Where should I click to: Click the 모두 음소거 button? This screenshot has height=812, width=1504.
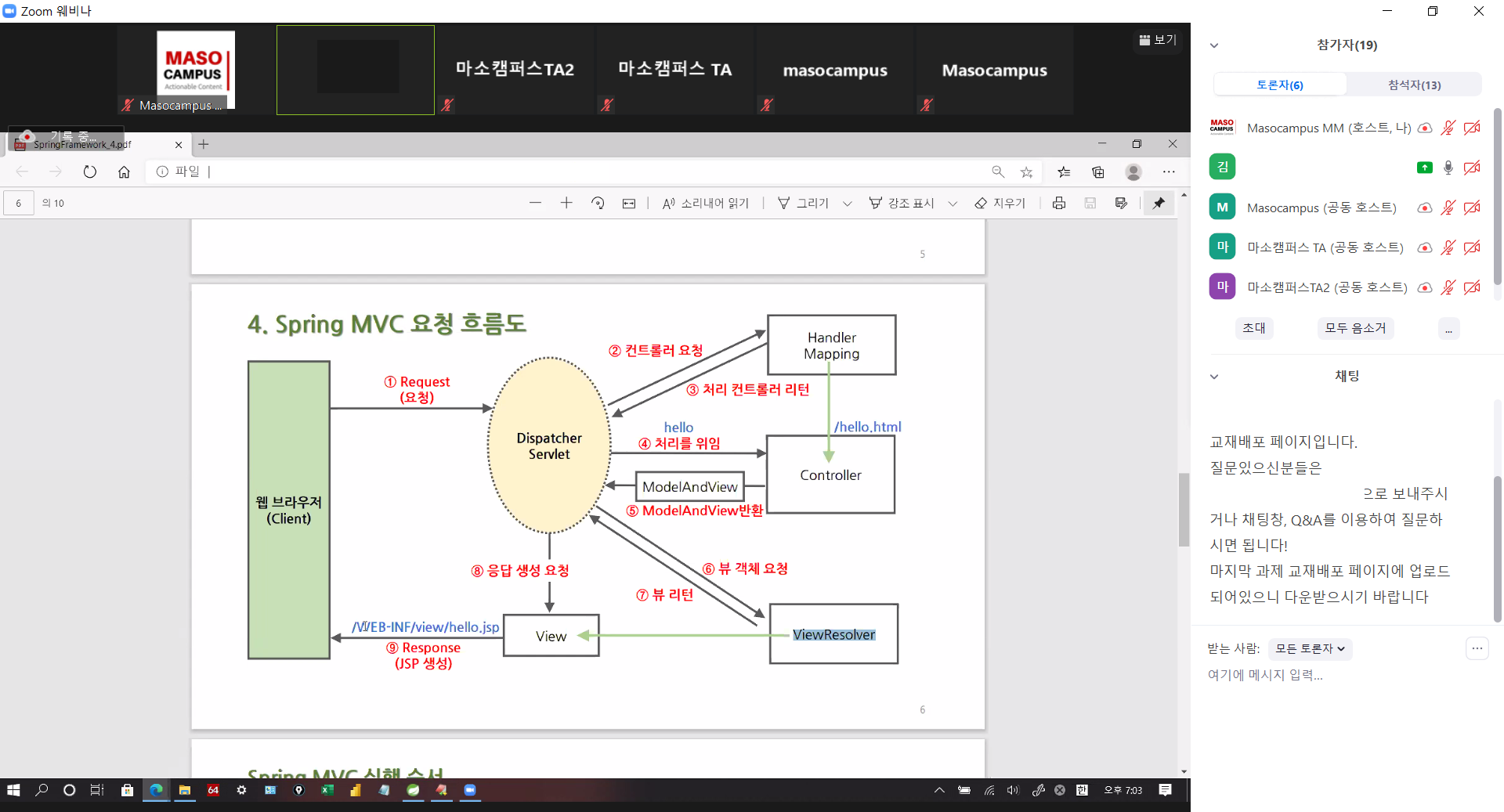point(1354,328)
